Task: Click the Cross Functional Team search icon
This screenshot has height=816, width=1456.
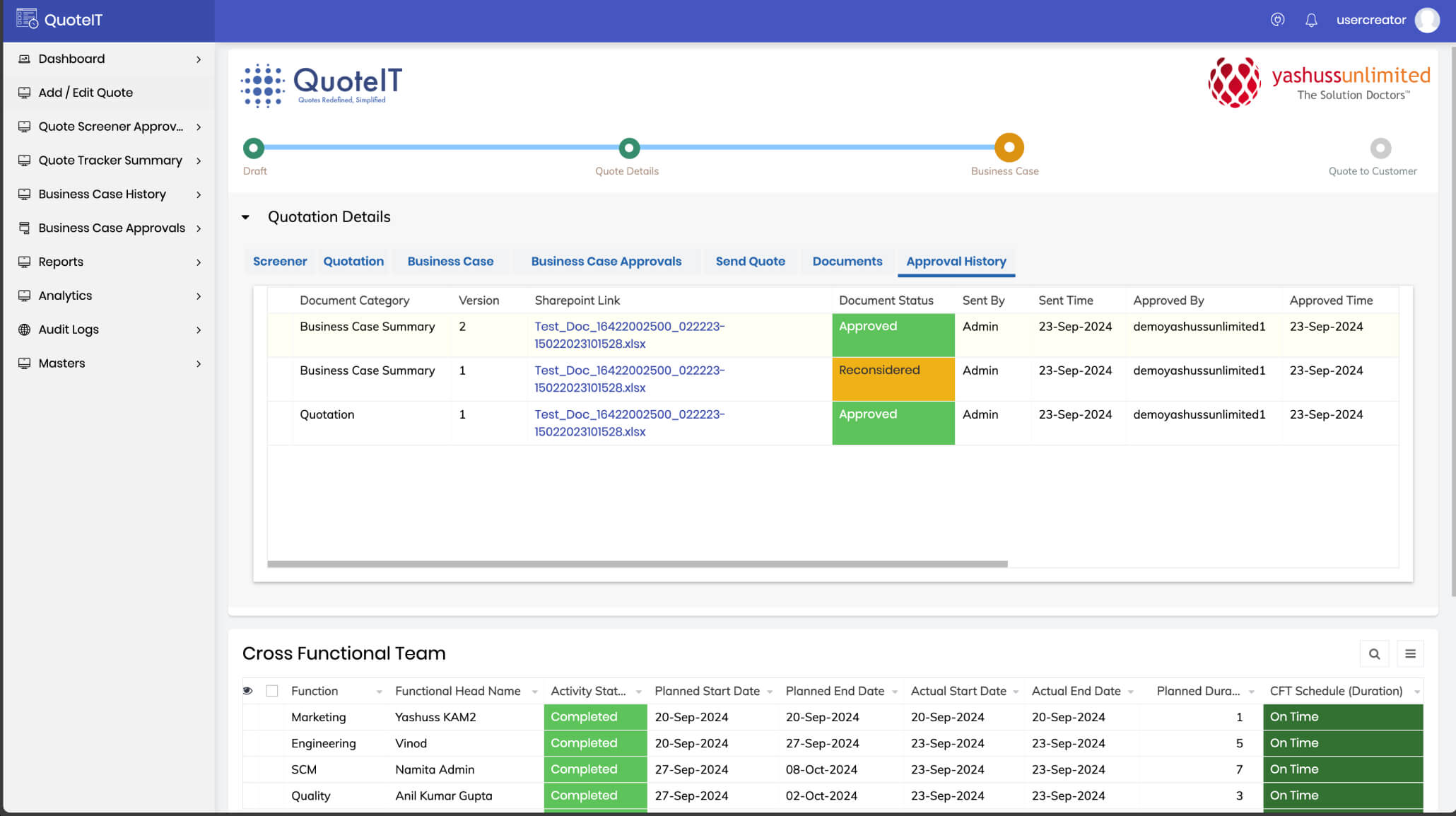Action: click(x=1374, y=654)
